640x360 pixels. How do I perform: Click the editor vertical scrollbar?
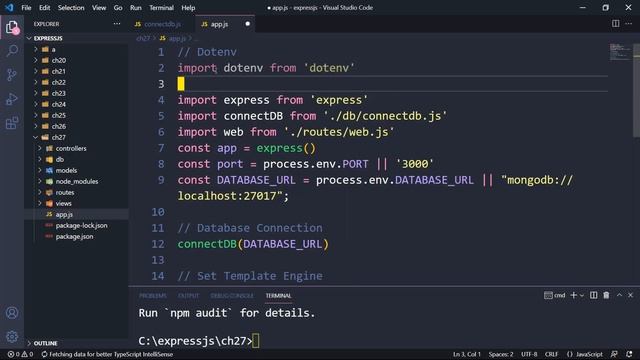tap(636, 90)
